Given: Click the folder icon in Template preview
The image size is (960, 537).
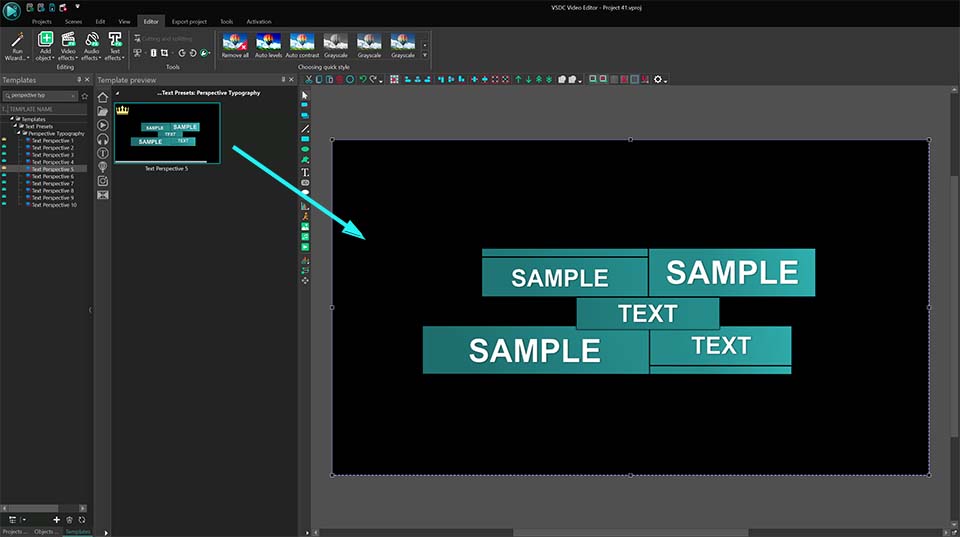Looking at the screenshot, I should 103,111.
